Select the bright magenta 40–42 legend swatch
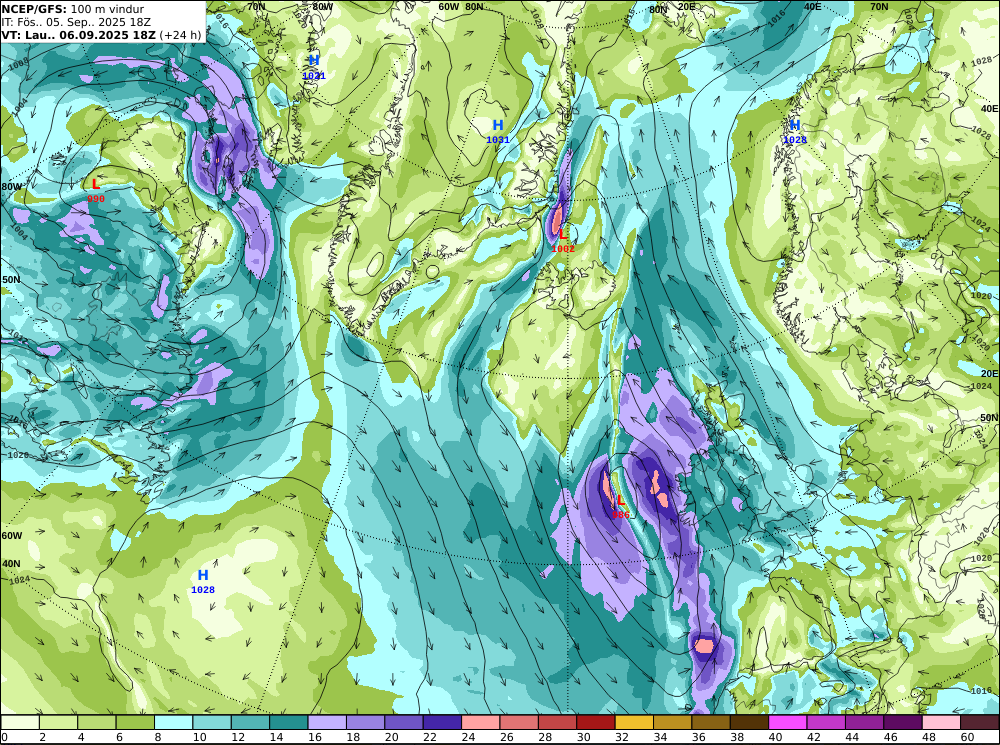Image resolution: width=1000 pixels, height=745 pixels. point(788,722)
